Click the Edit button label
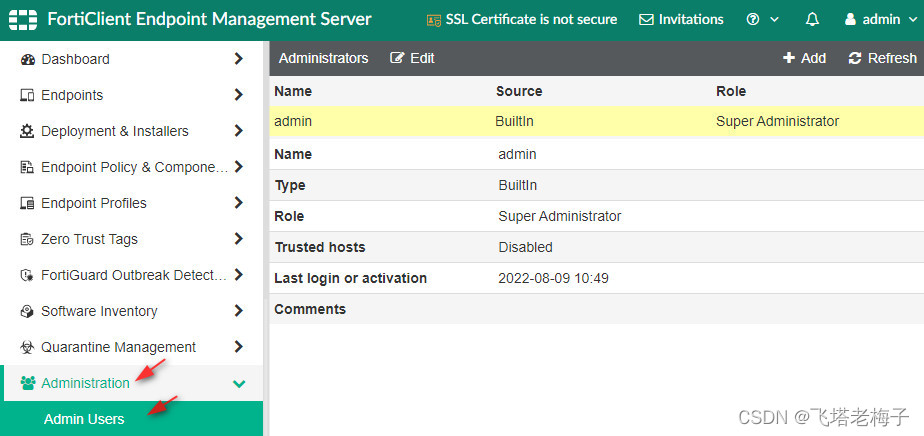Screen dimensions: 924x436 tap(423, 58)
